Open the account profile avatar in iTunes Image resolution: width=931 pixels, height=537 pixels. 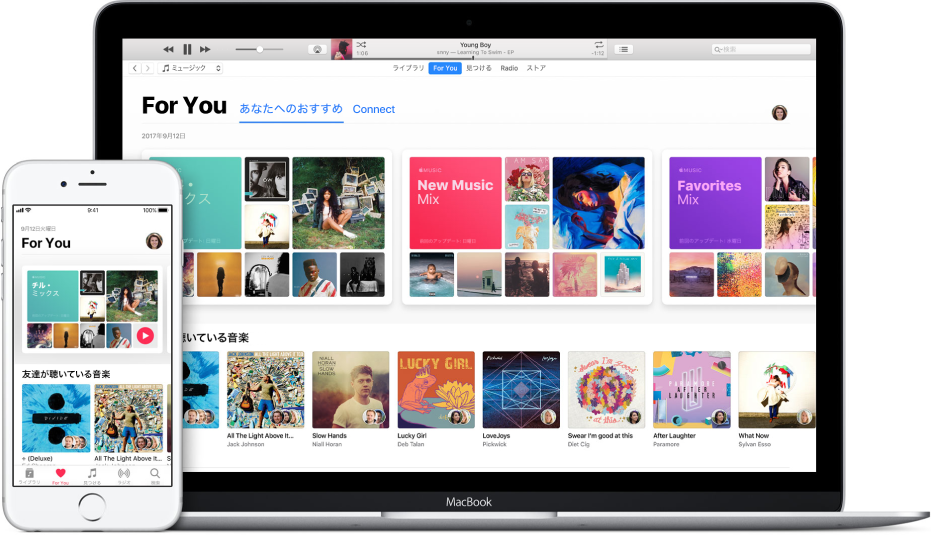point(779,112)
